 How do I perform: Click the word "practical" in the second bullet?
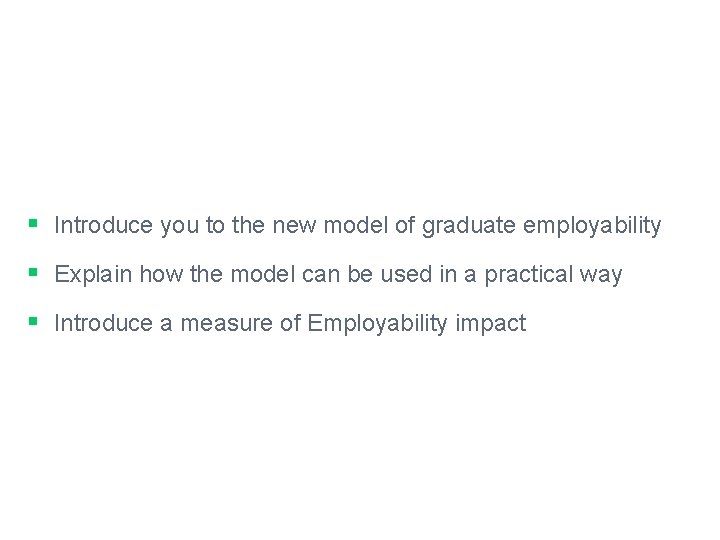click(x=532, y=274)
